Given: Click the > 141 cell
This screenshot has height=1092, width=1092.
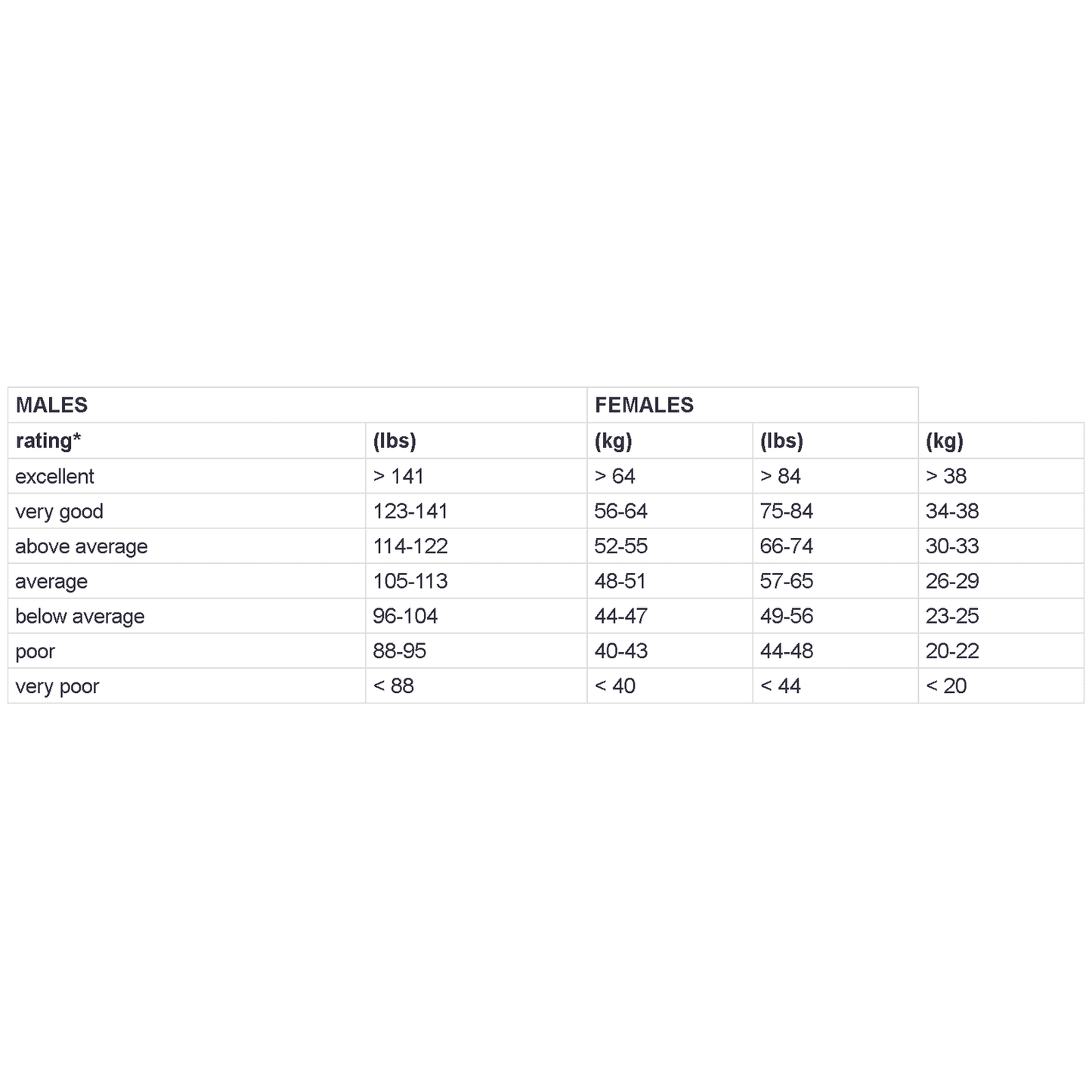Looking at the screenshot, I should point(398,476).
